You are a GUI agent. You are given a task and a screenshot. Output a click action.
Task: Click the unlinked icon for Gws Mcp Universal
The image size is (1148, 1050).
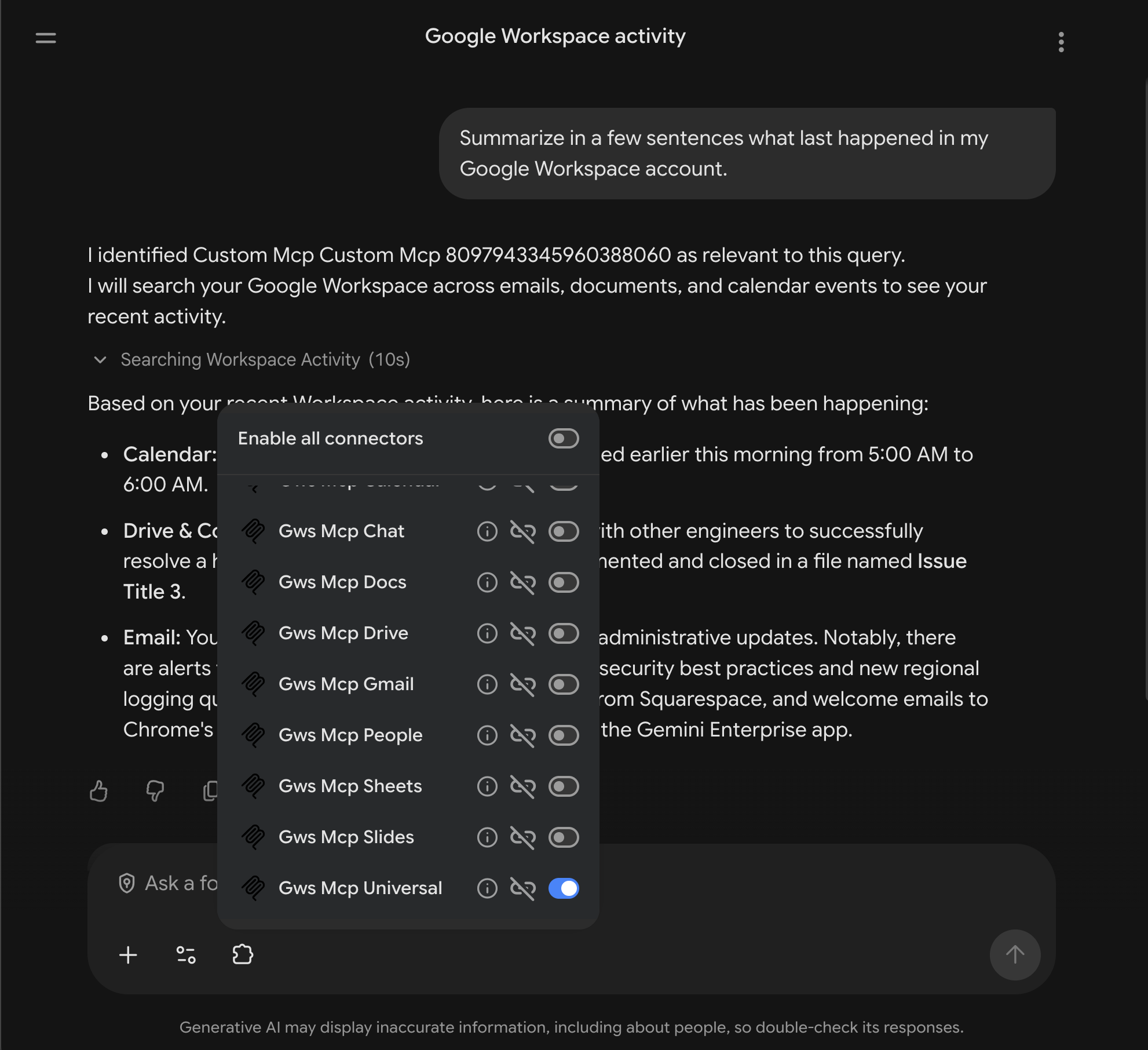[522, 888]
